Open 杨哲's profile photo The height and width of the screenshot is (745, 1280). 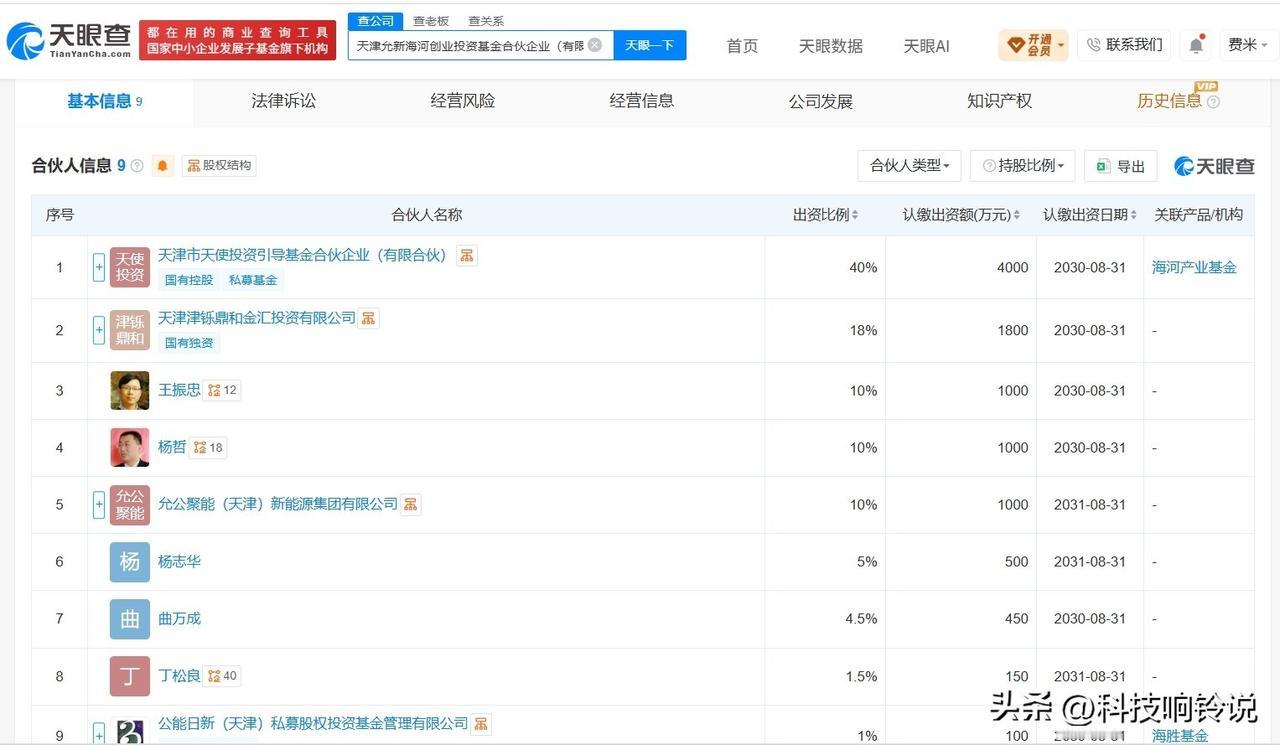(x=130, y=447)
